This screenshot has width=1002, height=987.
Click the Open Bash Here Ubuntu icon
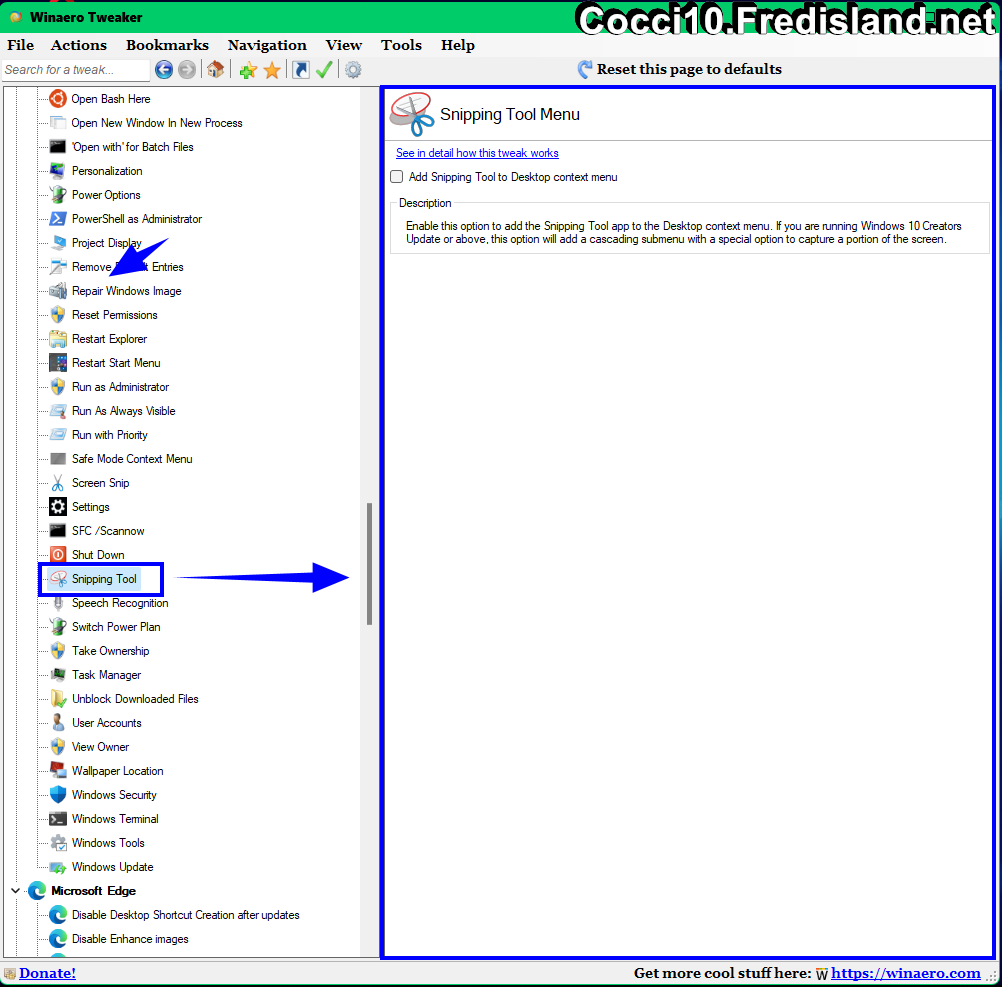58,98
